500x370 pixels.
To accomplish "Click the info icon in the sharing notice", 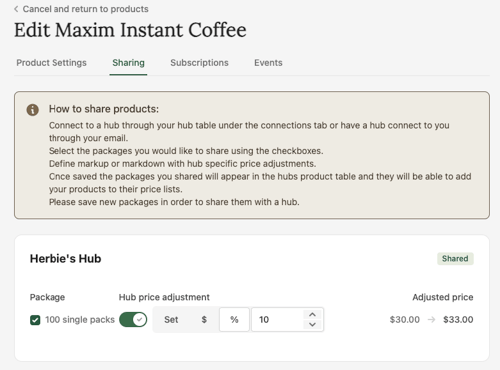I will (x=33, y=110).
